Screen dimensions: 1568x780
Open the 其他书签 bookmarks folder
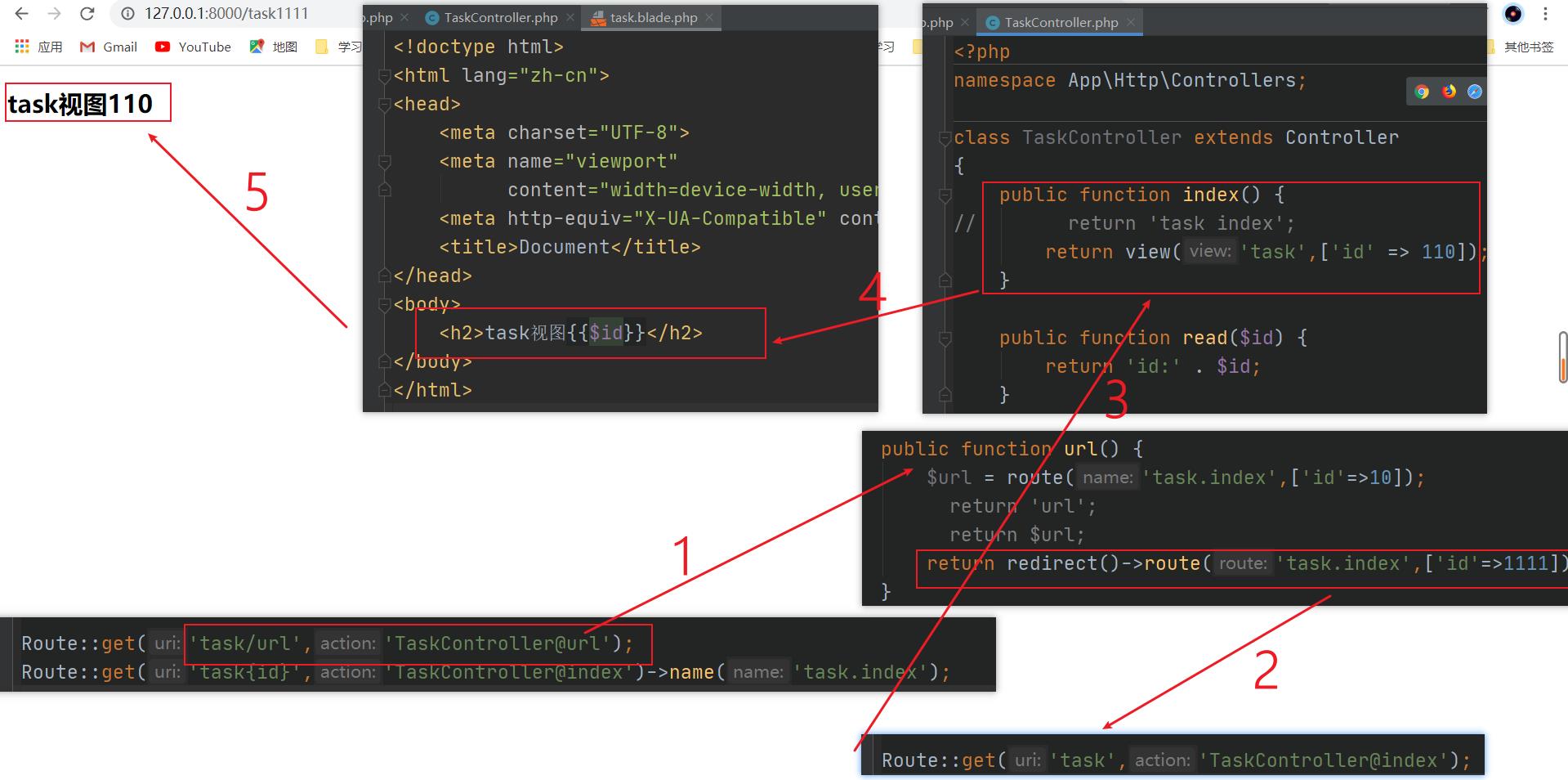tap(1521, 47)
